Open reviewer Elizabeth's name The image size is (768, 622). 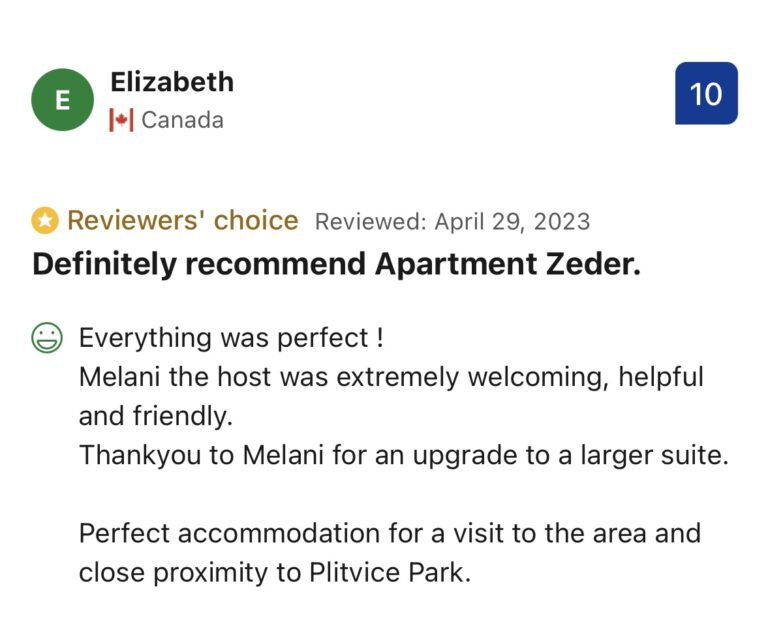pyautogui.click(x=171, y=82)
